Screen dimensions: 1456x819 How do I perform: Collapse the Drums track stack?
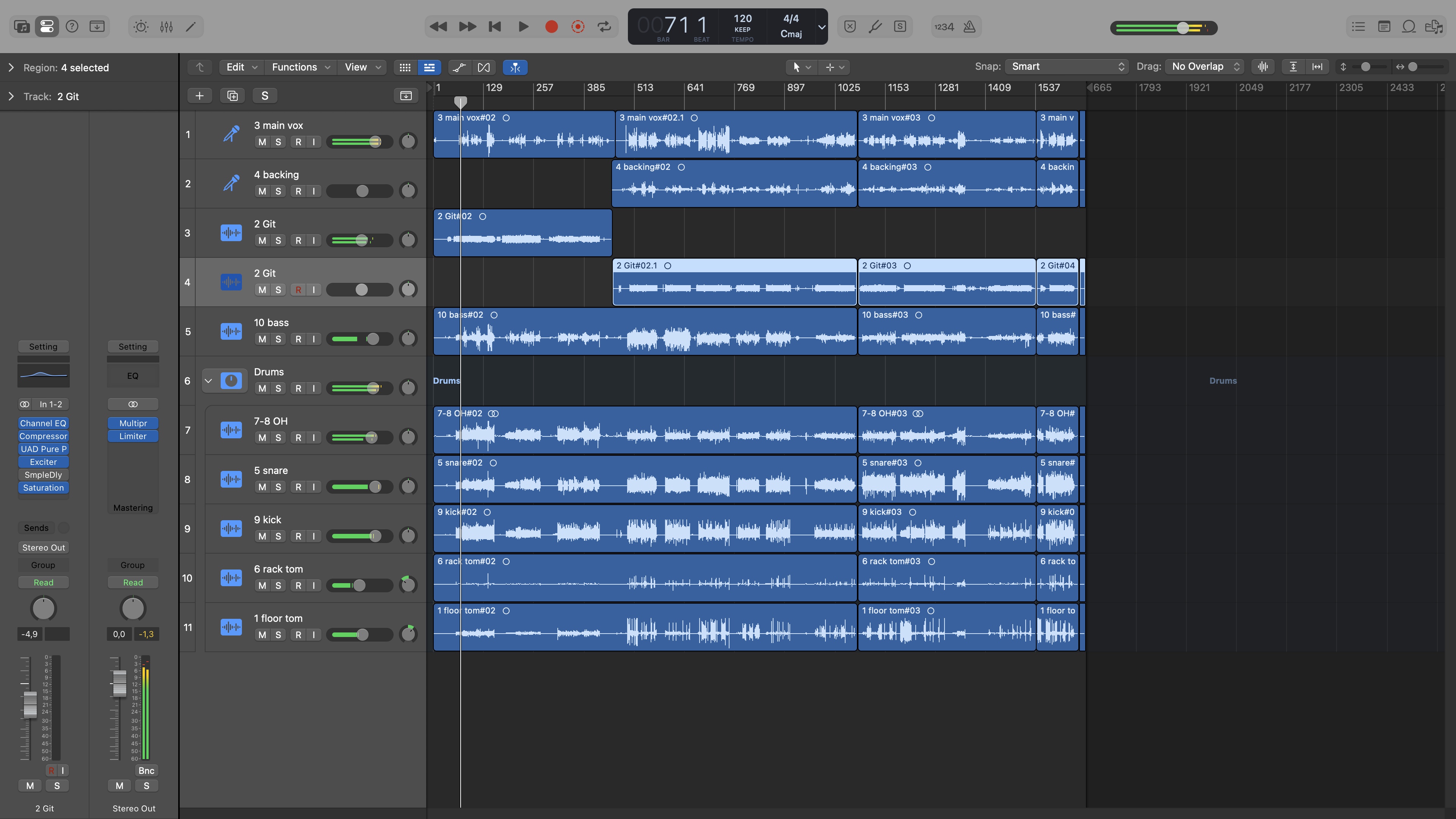click(208, 380)
